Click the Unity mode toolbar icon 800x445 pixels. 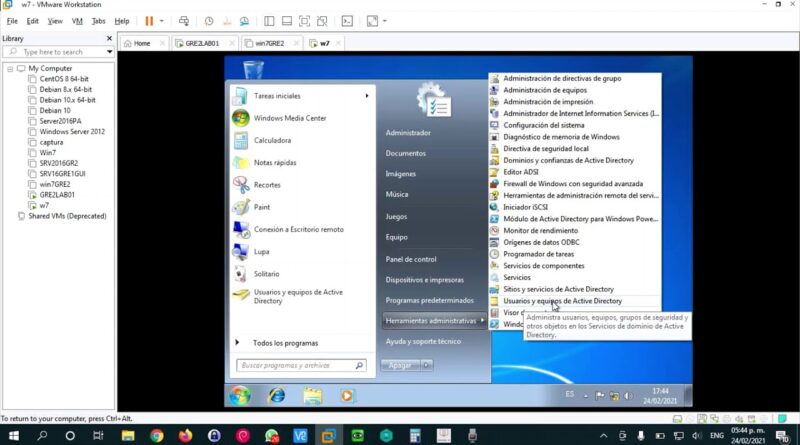[322, 21]
